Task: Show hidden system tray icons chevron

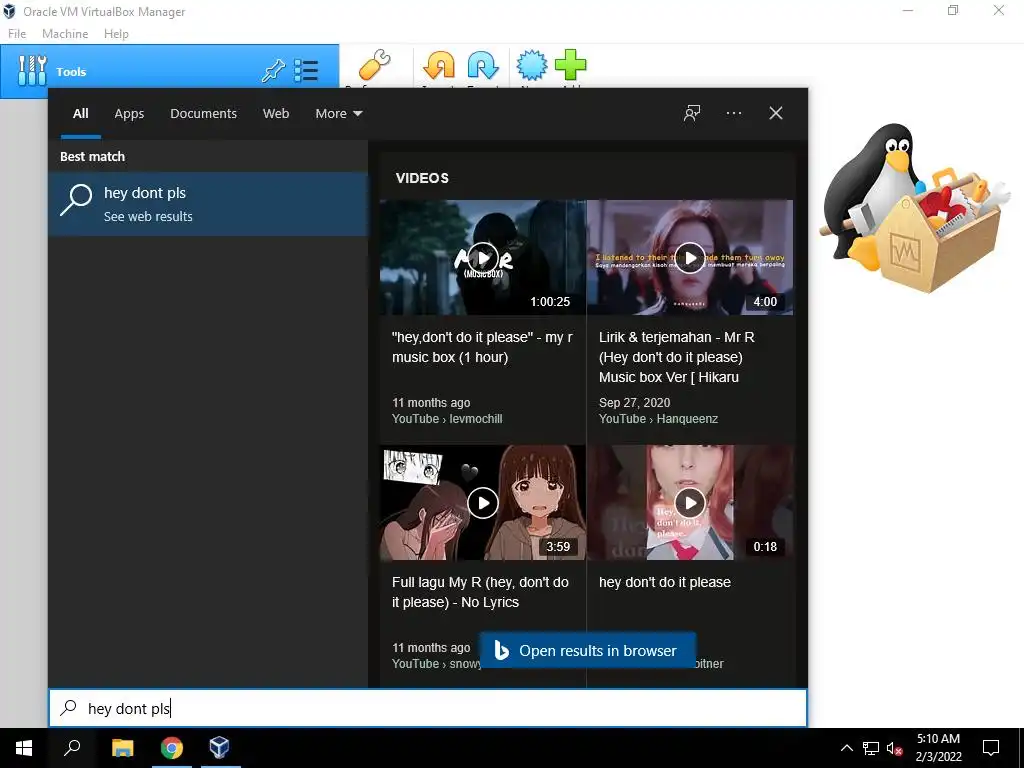Action: coord(846,748)
